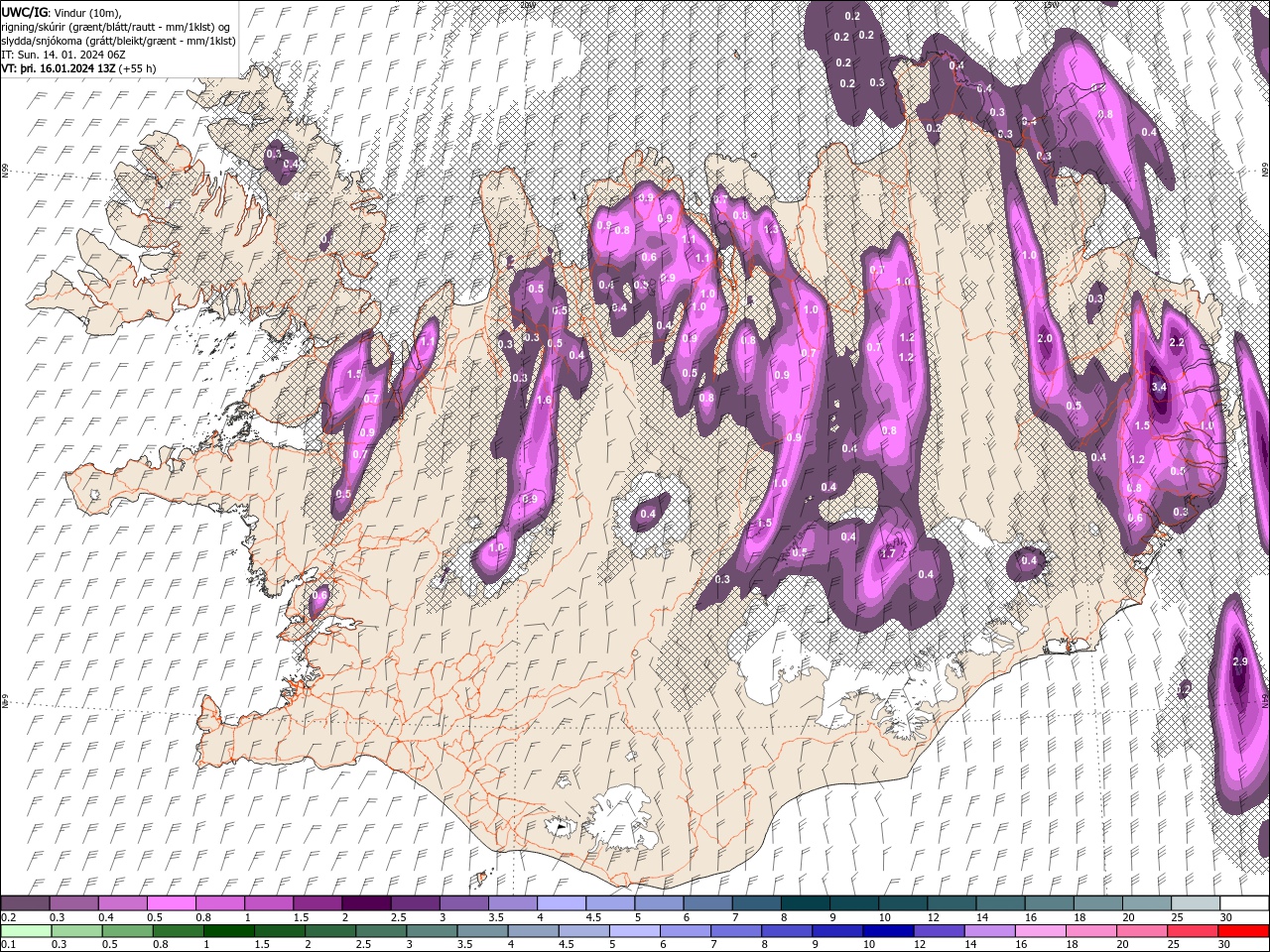The width and height of the screenshot is (1270, 952).
Task: Click the 'IT: Sun. 14. 01. 2024 06Z' line
Action: (63, 54)
